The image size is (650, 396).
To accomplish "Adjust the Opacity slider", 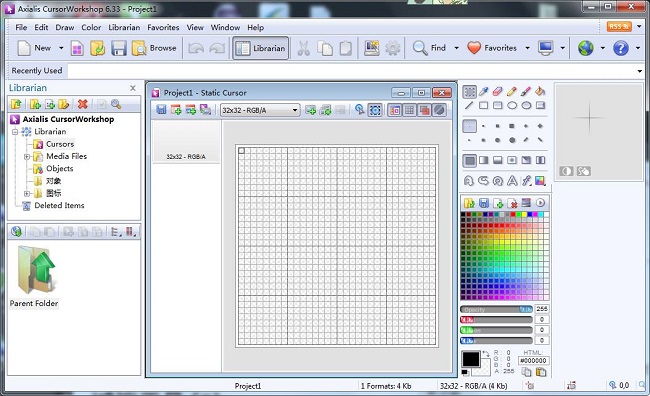I will coord(496,309).
